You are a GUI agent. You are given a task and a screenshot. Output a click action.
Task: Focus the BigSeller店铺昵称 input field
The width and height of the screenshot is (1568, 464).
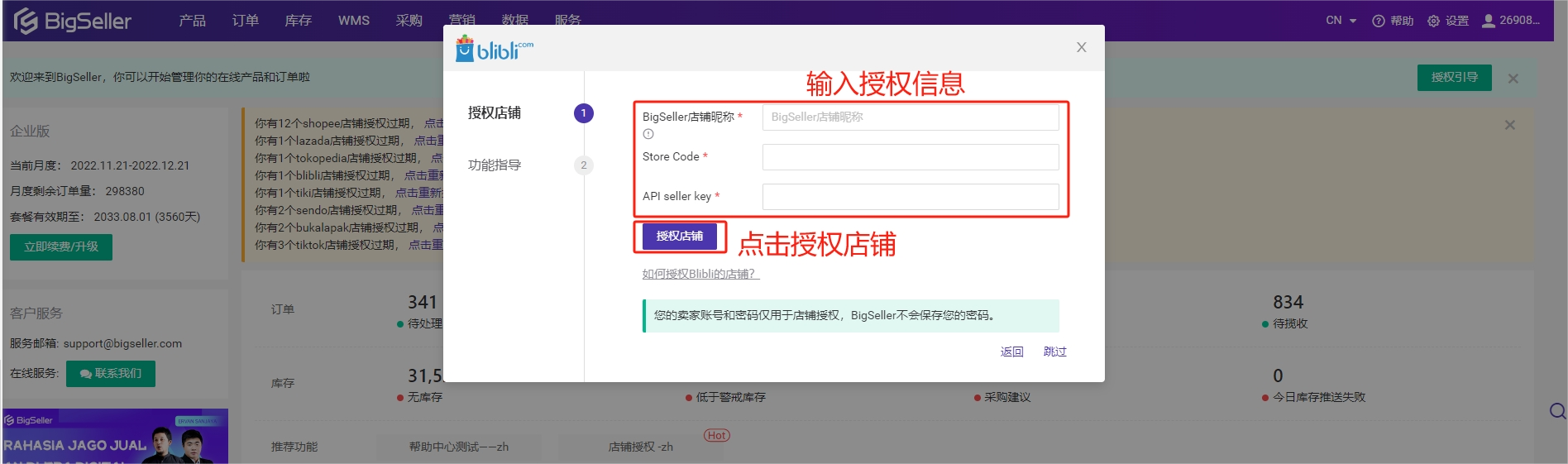911,117
